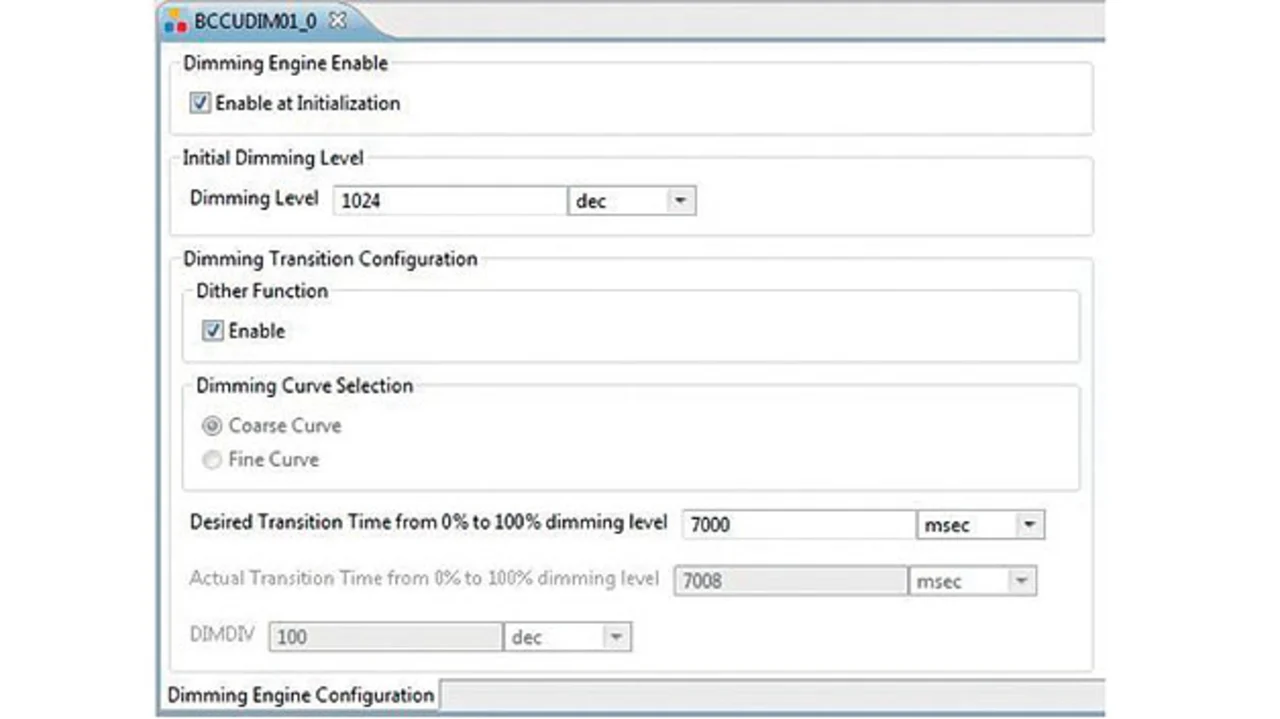Close the BCCUDIM01_0 editor tab
The image size is (1280, 719).
(337, 20)
